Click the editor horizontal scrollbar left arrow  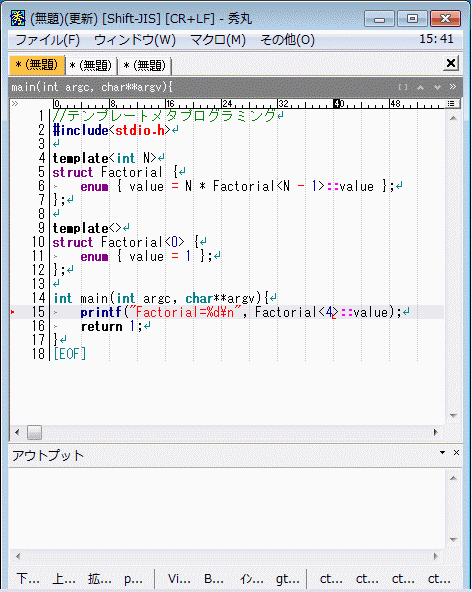point(17,432)
